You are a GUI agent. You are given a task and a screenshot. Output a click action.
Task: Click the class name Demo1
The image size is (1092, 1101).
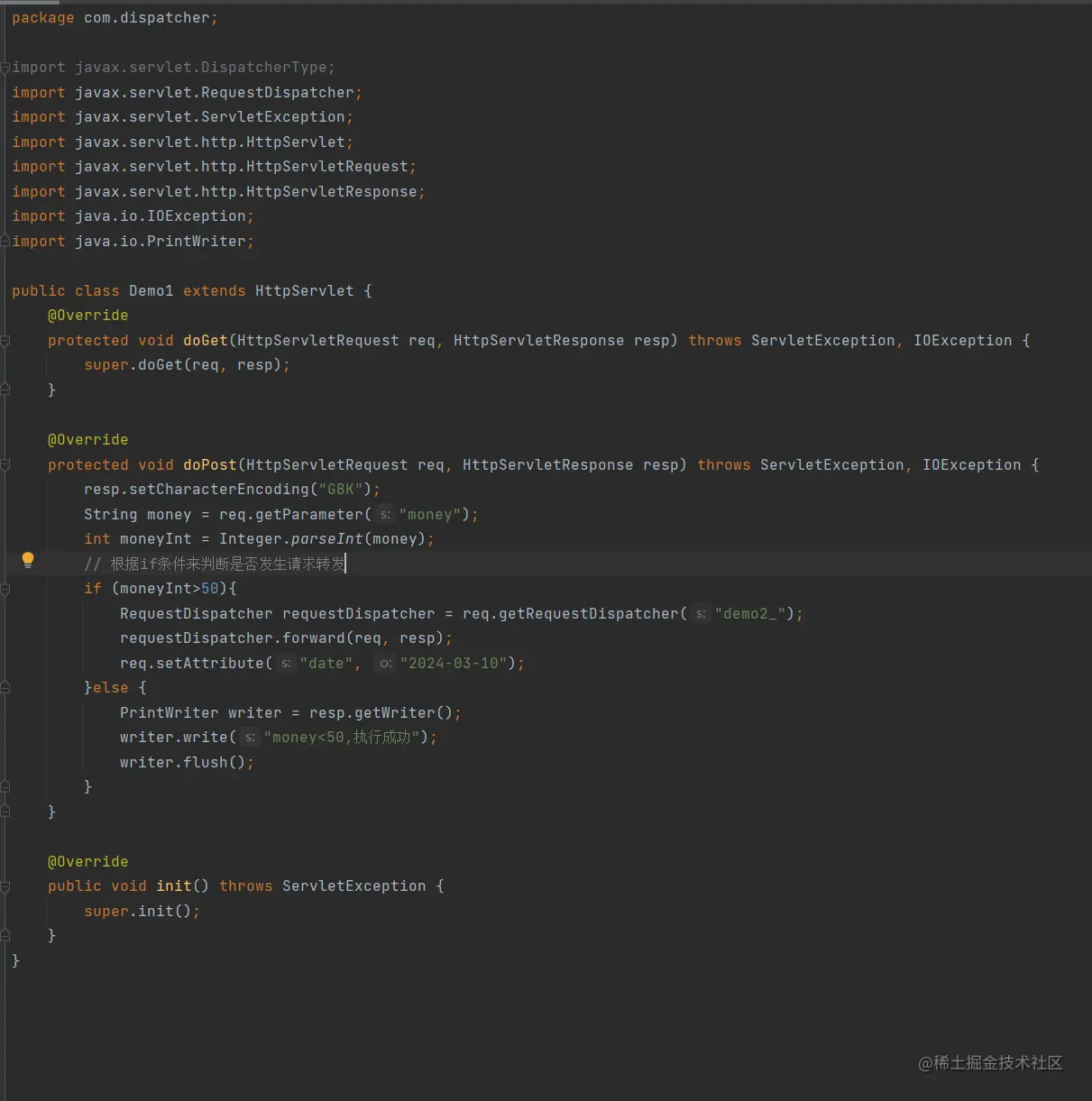151,291
